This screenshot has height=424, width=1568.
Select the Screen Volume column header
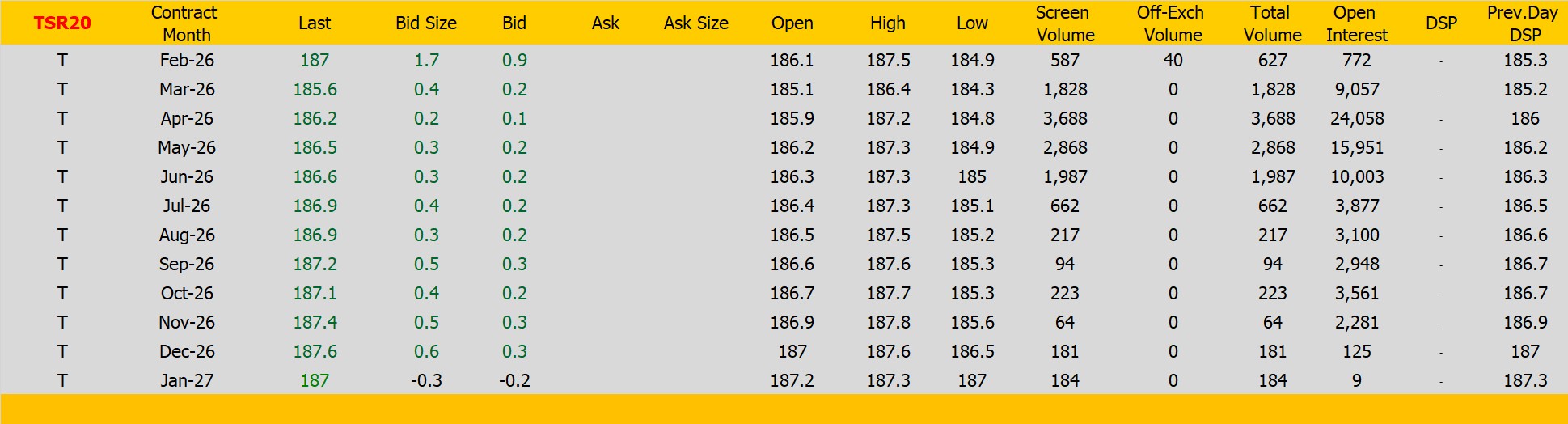tap(1064, 23)
